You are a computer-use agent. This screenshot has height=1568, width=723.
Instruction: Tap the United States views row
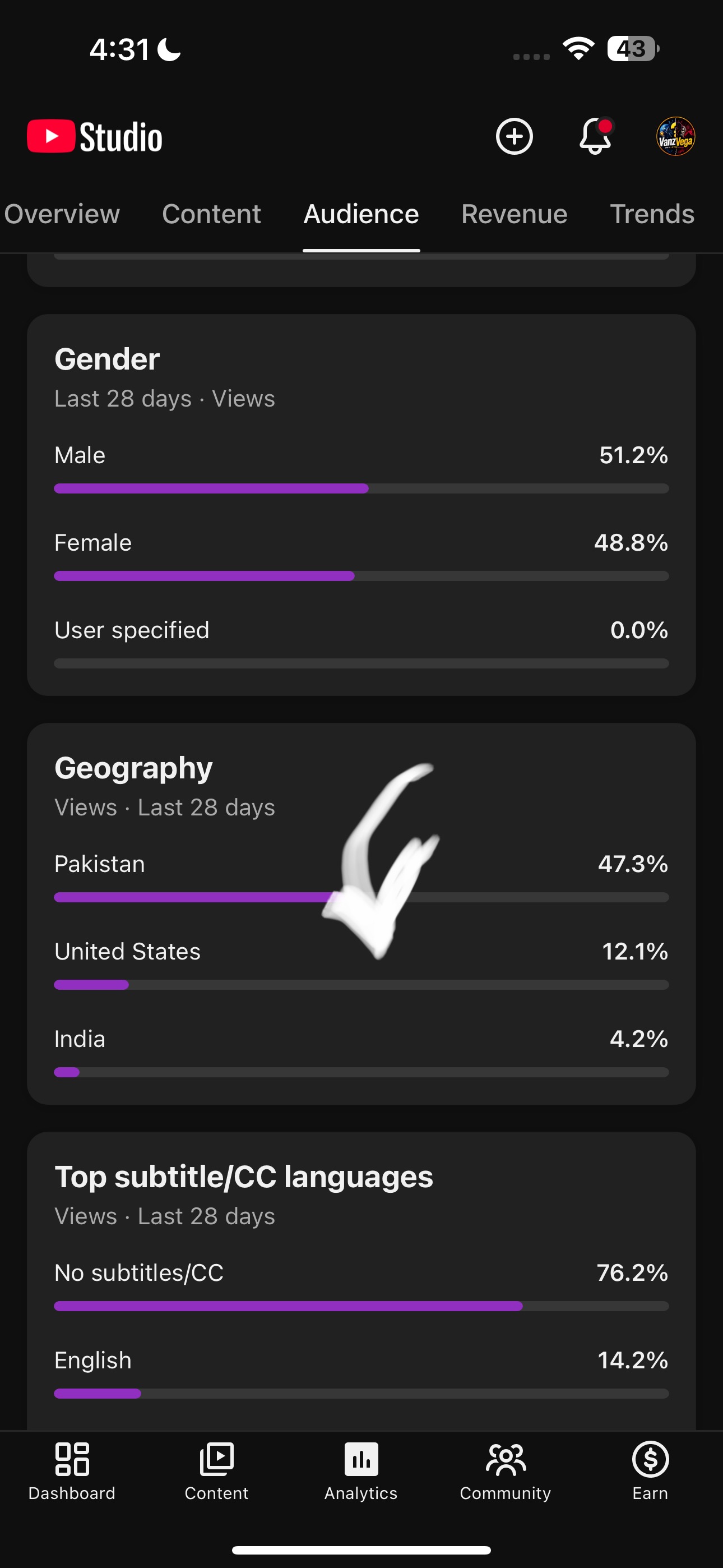coord(361,964)
